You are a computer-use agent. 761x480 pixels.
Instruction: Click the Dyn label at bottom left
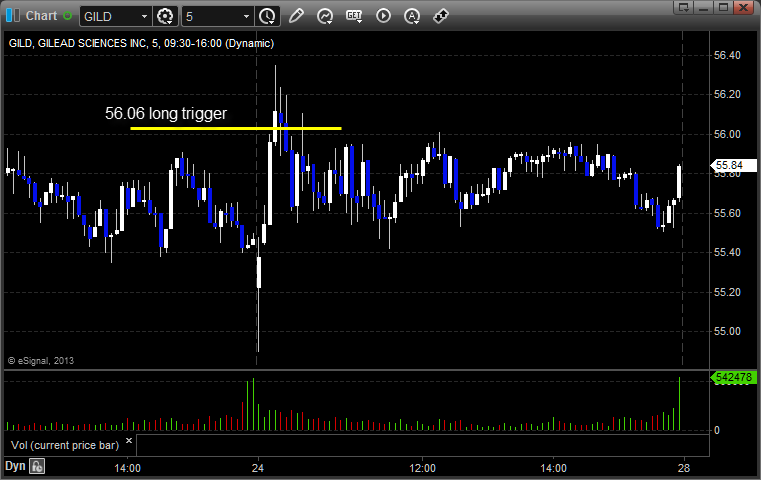(x=15, y=466)
